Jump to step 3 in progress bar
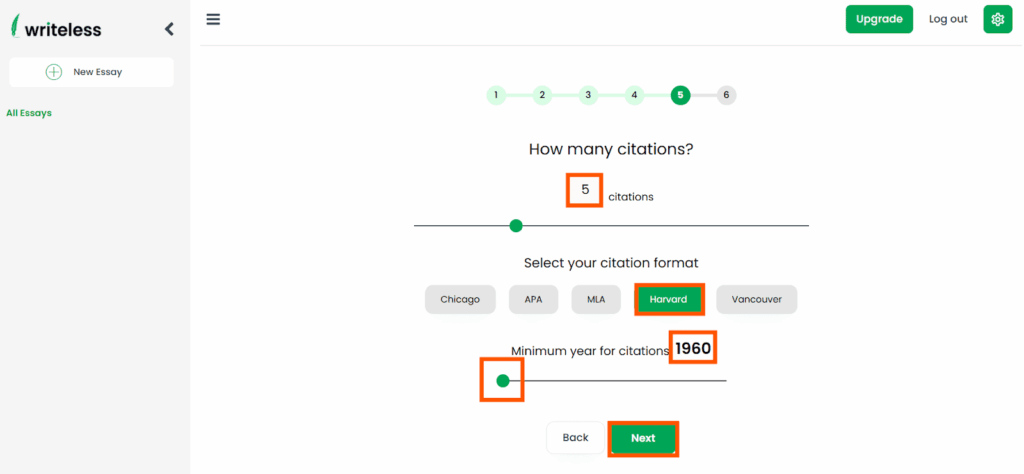Viewport: 1024px width, 474px height. (588, 95)
